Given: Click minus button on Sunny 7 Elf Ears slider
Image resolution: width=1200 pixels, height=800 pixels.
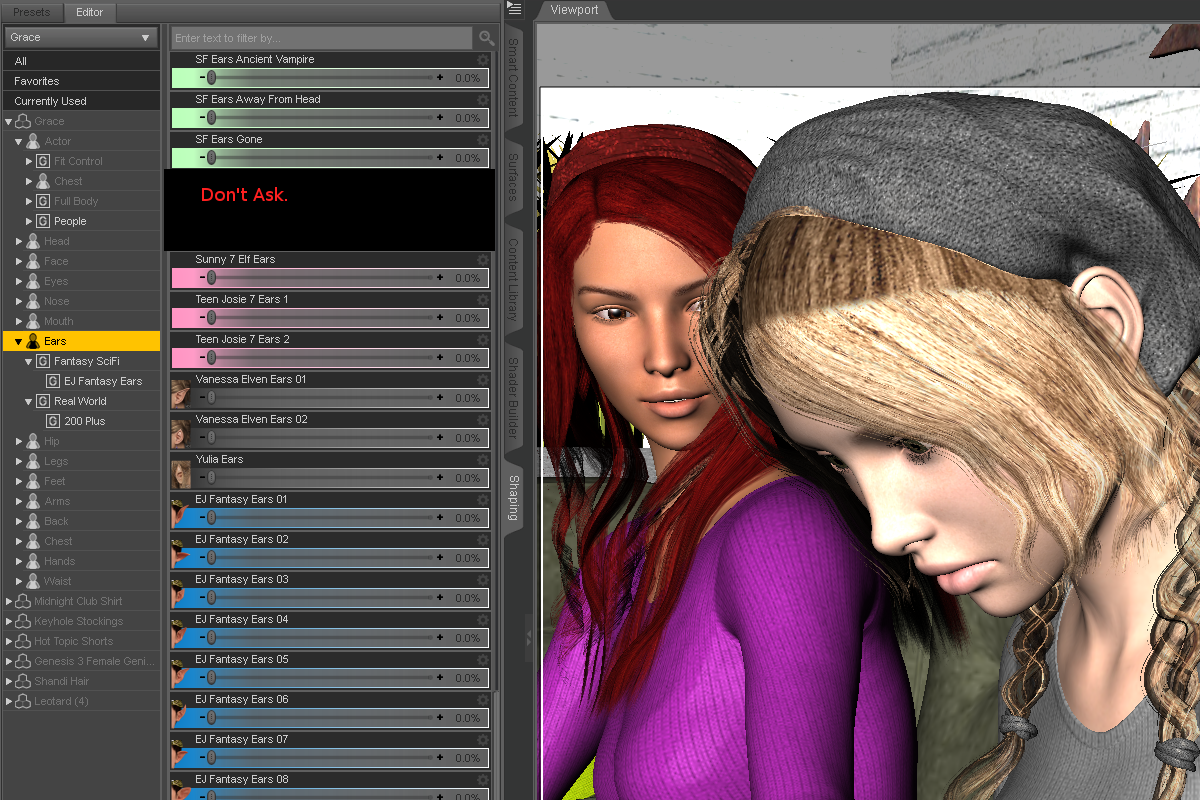Looking at the screenshot, I should [x=202, y=277].
